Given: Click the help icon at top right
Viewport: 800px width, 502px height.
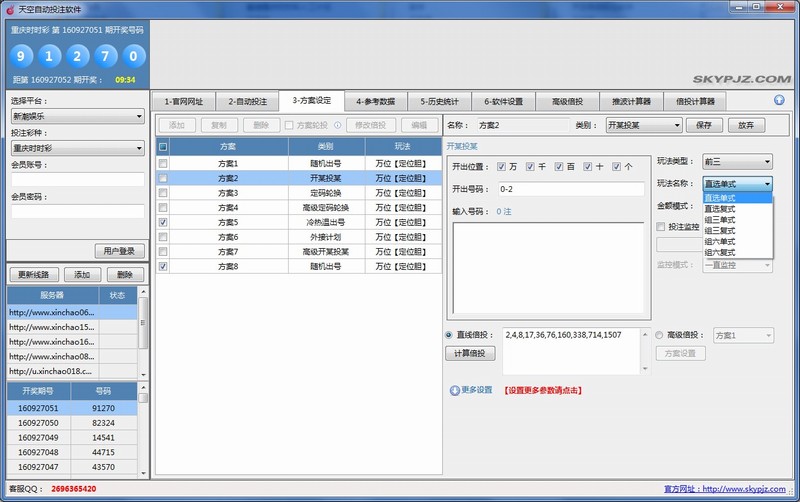Looking at the screenshot, I should [x=779, y=100].
